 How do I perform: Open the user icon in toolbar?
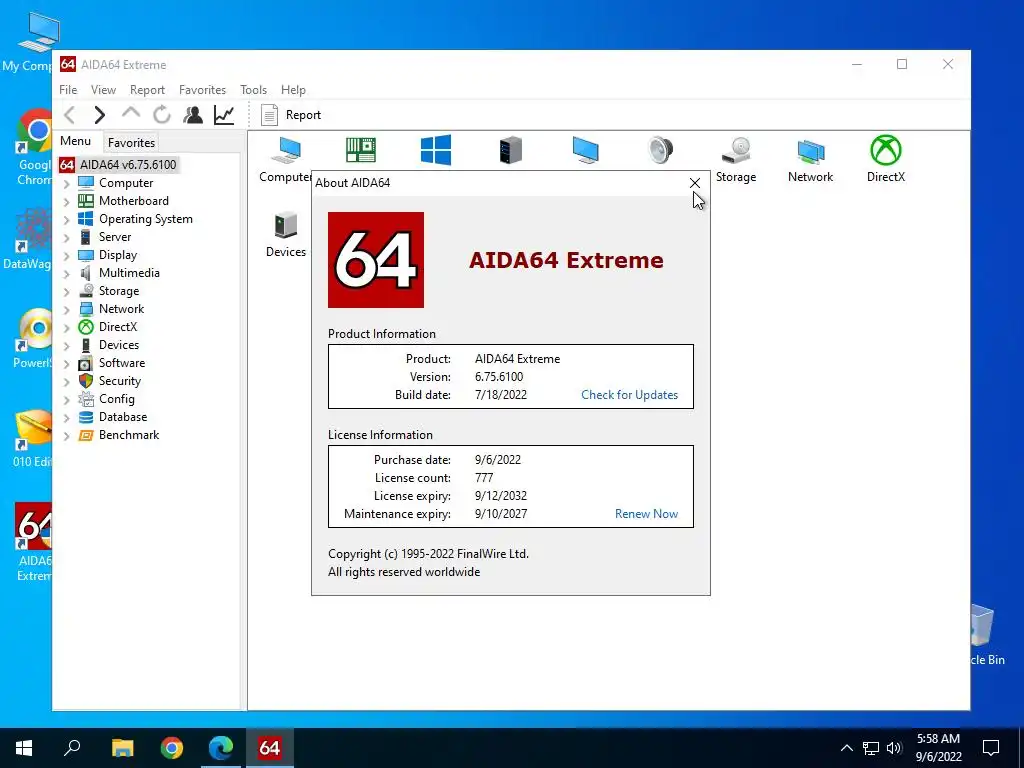(193, 115)
